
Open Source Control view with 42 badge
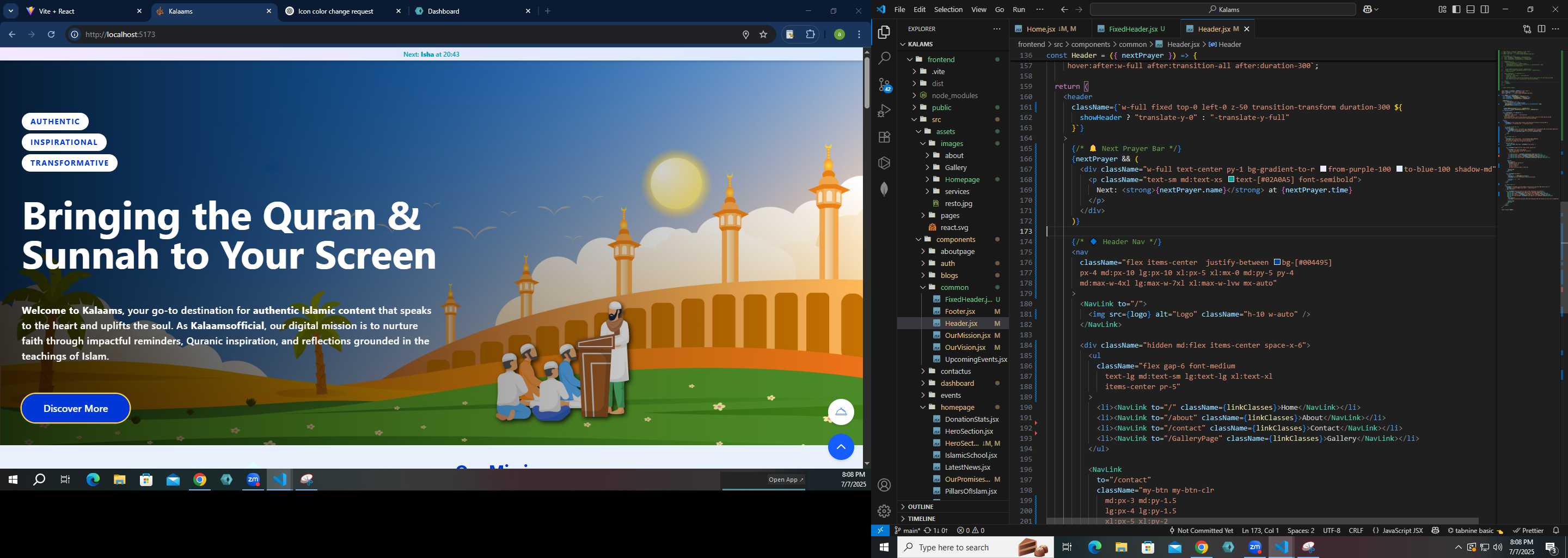tap(884, 84)
